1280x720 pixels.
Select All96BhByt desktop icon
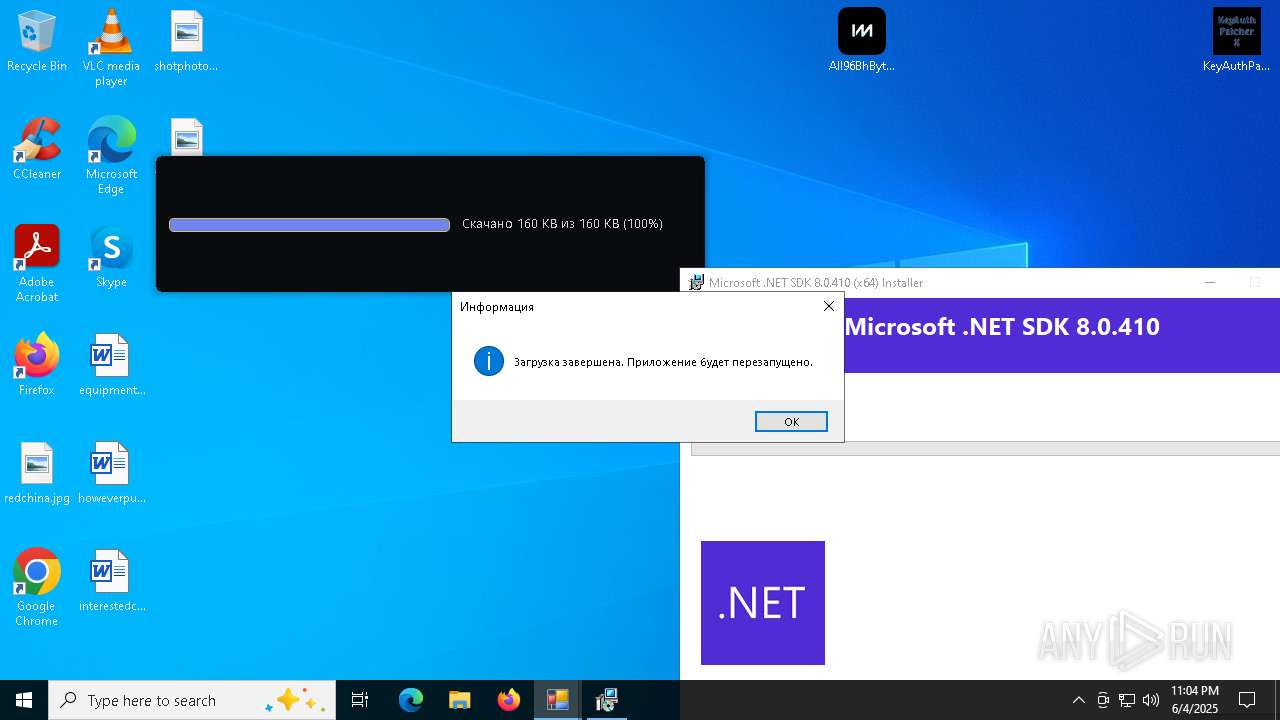point(862,42)
